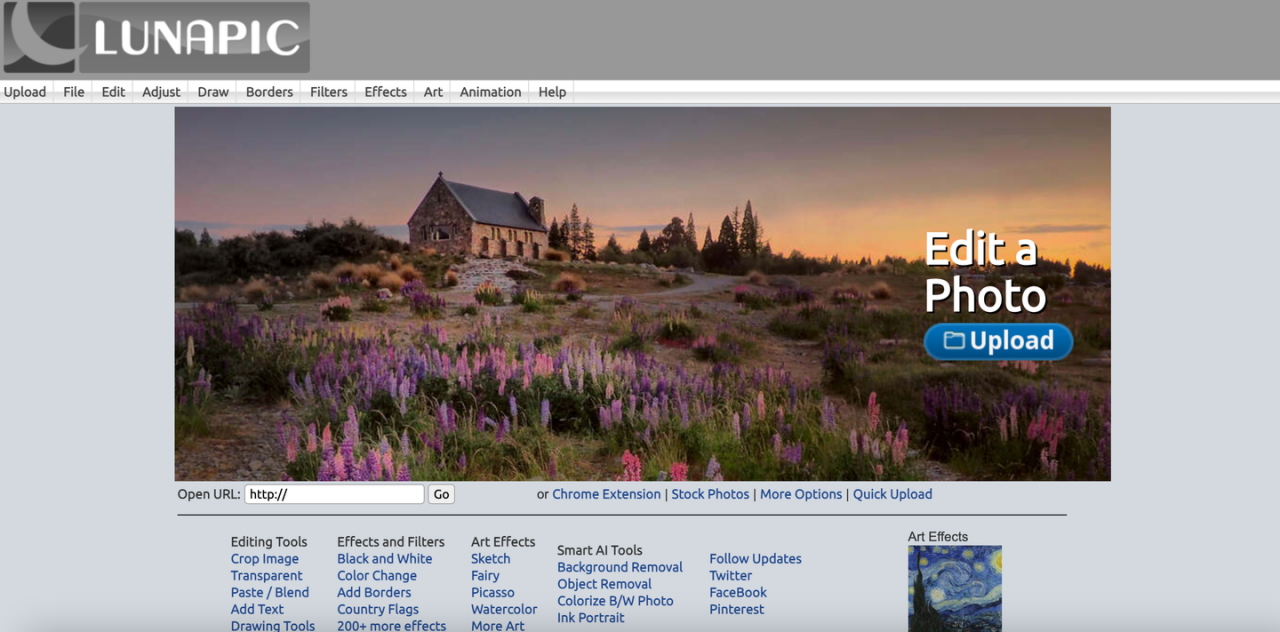
Task: Click the Edit a Photo banner text
Action: pyautogui.click(x=985, y=272)
